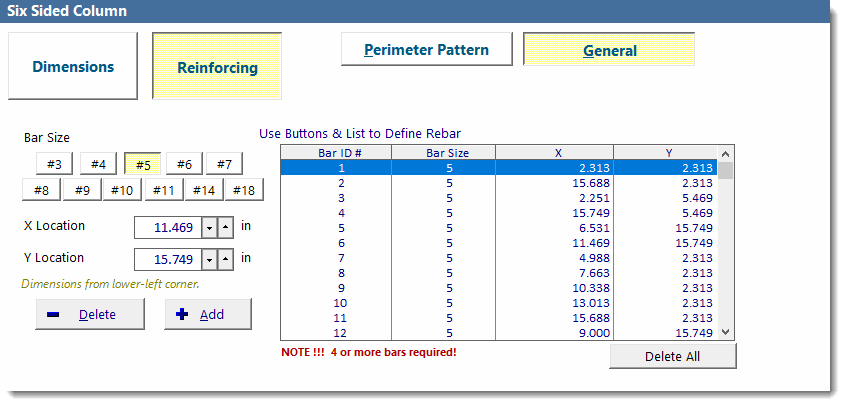Select the #3 bar size button
Screen dimensions: 845x406
(x=54, y=164)
